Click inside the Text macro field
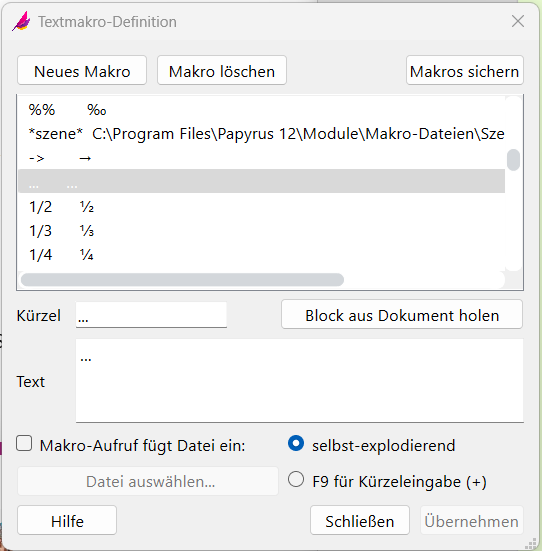 [x=299, y=381]
